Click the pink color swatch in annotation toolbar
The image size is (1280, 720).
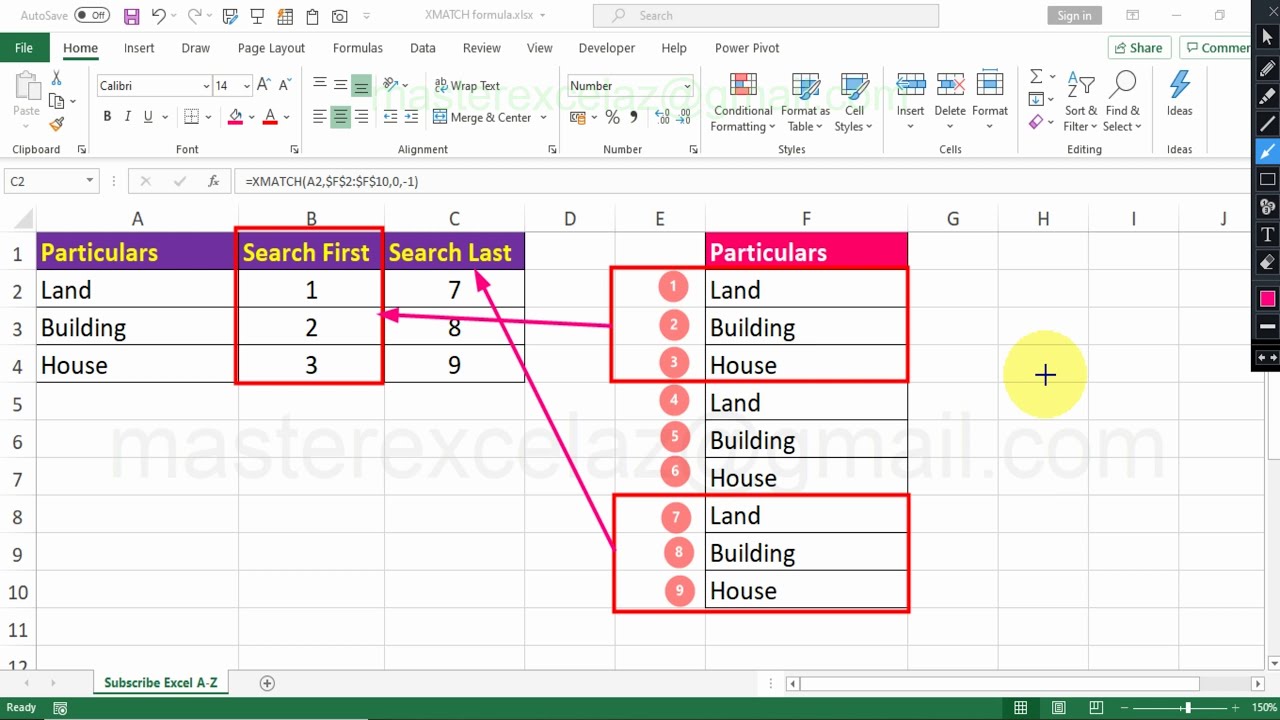coord(1267,299)
